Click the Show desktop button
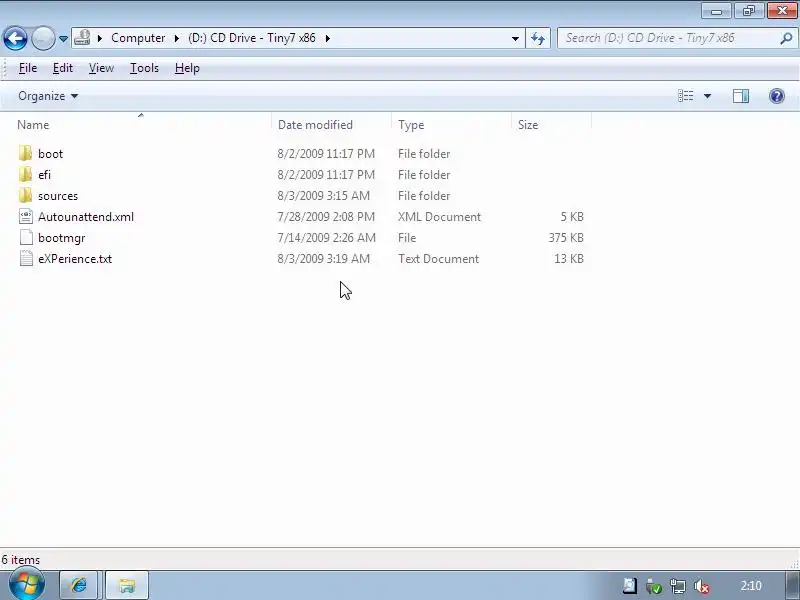This screenshot has height=600, width=800. click(793, 585)
